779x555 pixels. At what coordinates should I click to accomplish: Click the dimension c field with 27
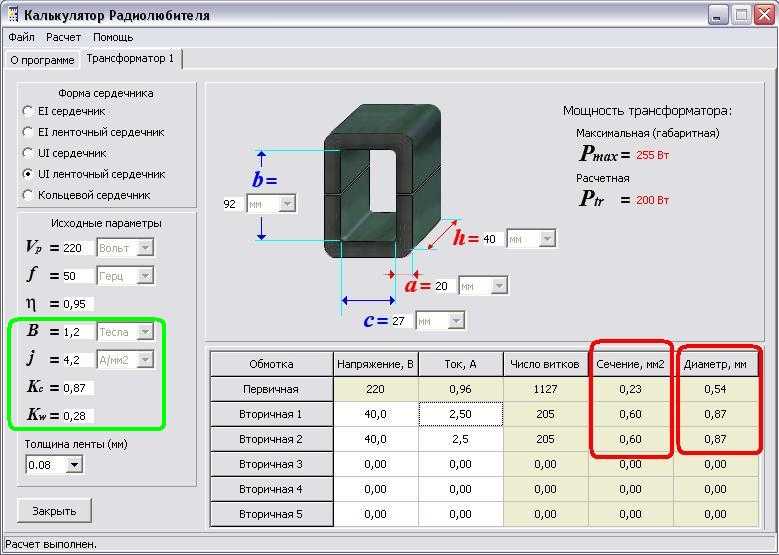[400, 321]
